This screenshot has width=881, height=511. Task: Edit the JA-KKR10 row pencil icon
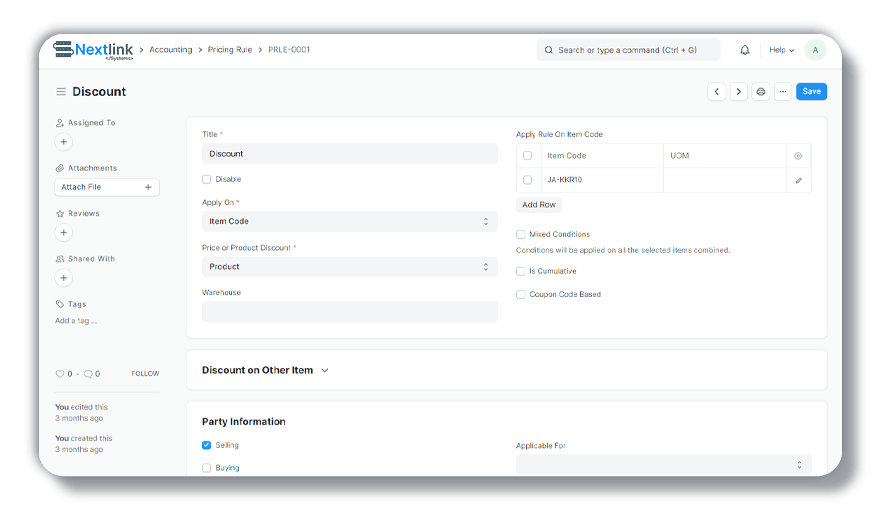[x=798, y=180]
